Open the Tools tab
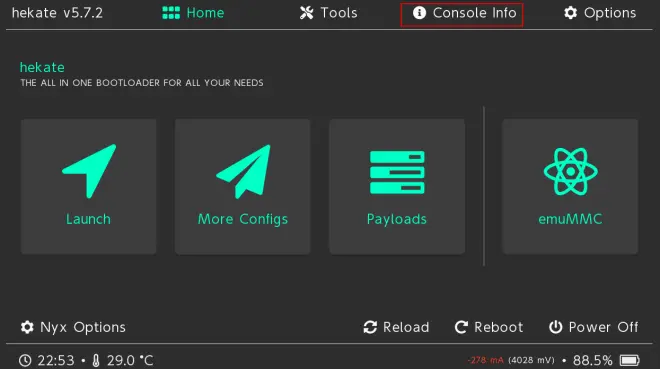The width and height of the screenshot is (660, 369). point(328,13)
